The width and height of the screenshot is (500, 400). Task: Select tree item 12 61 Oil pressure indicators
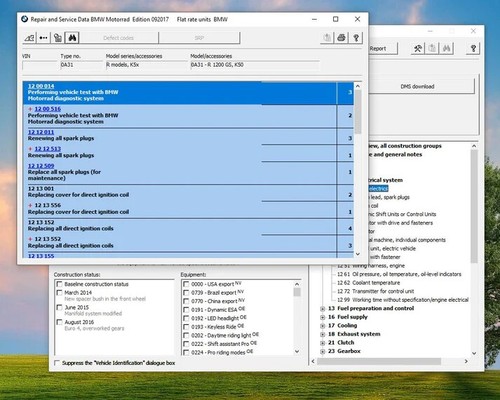(399, 274)
